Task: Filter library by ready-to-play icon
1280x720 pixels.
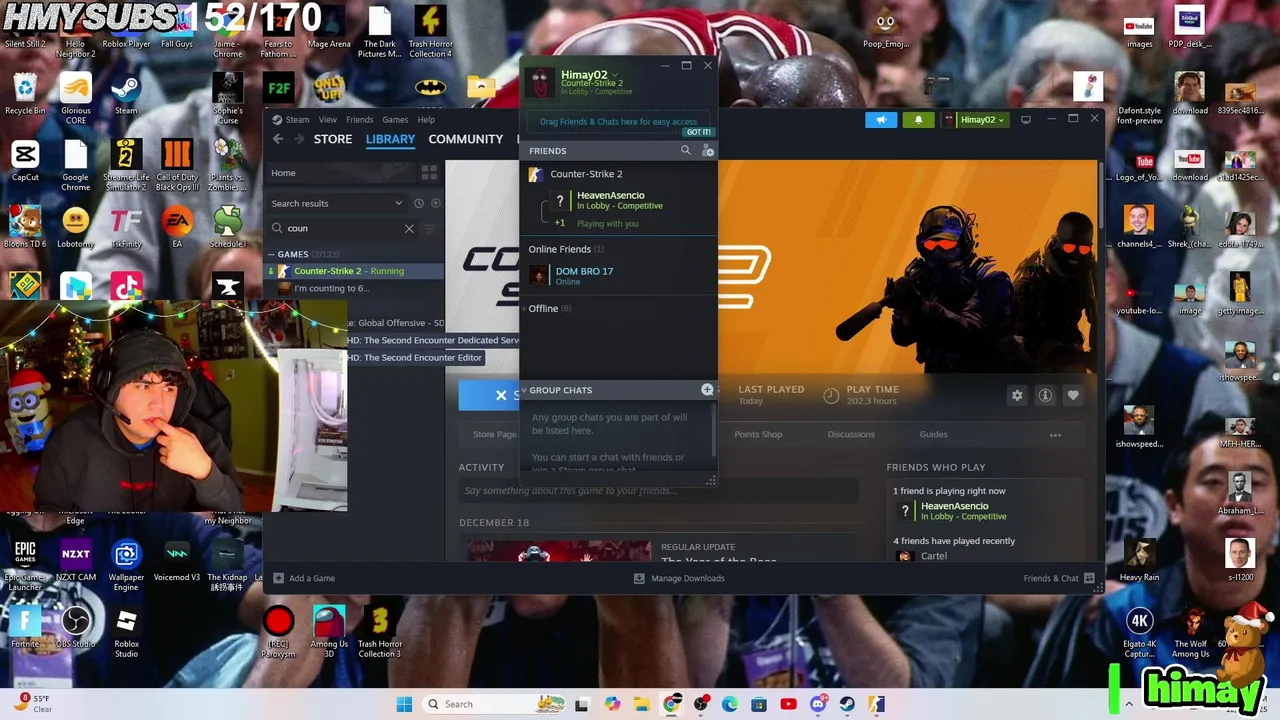Action: (x=435, y=203)
